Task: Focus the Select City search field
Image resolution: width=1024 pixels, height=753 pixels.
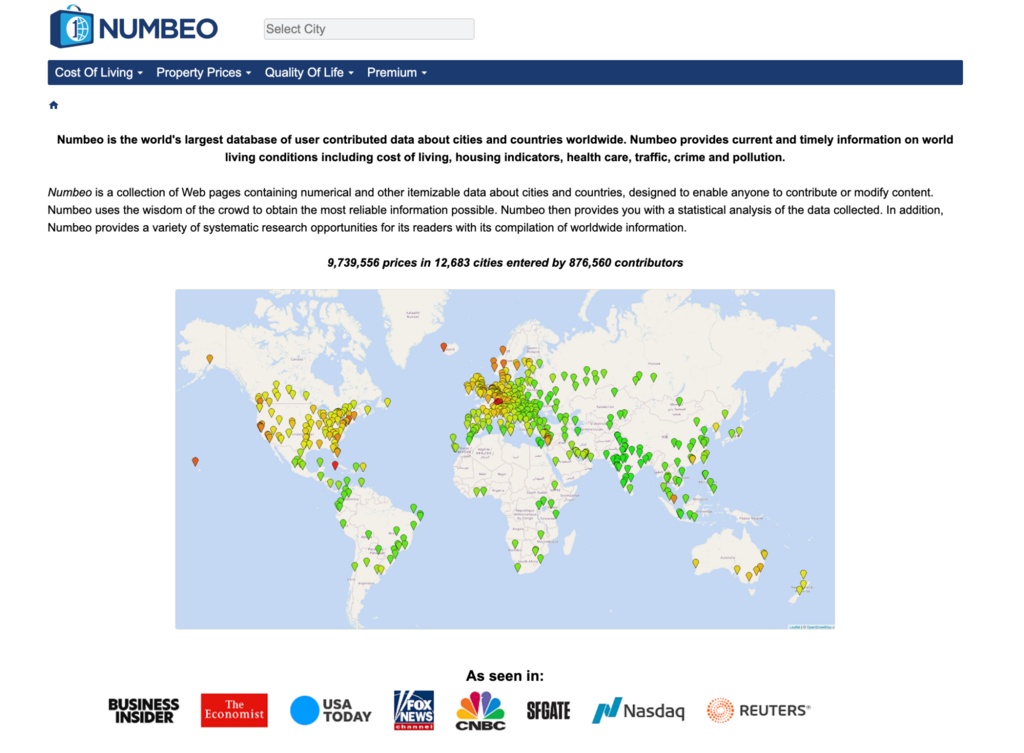Action: coord(369,29)
